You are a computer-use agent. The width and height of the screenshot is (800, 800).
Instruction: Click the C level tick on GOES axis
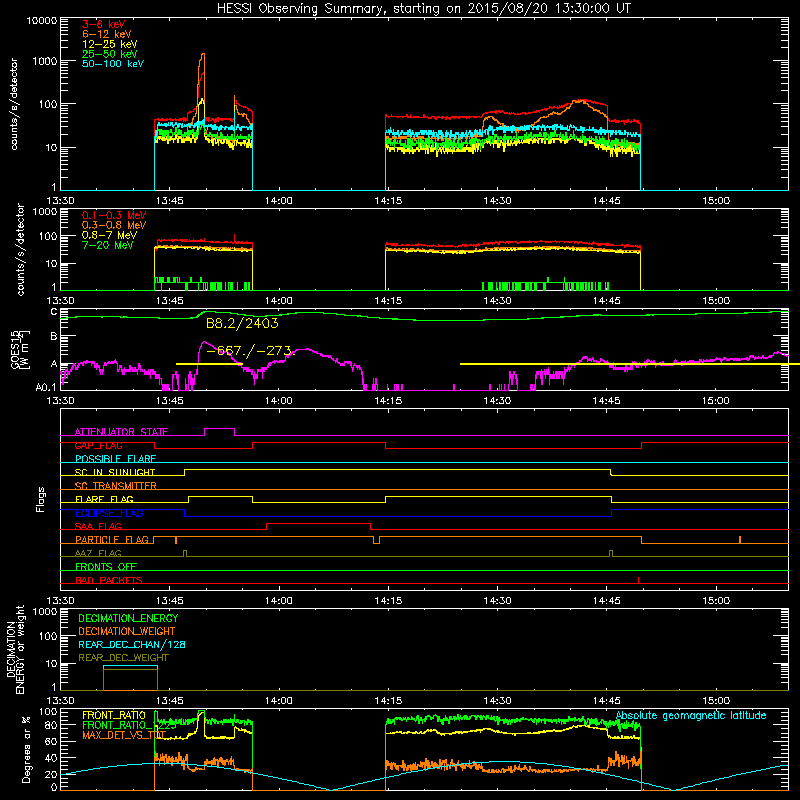point(54,312)
